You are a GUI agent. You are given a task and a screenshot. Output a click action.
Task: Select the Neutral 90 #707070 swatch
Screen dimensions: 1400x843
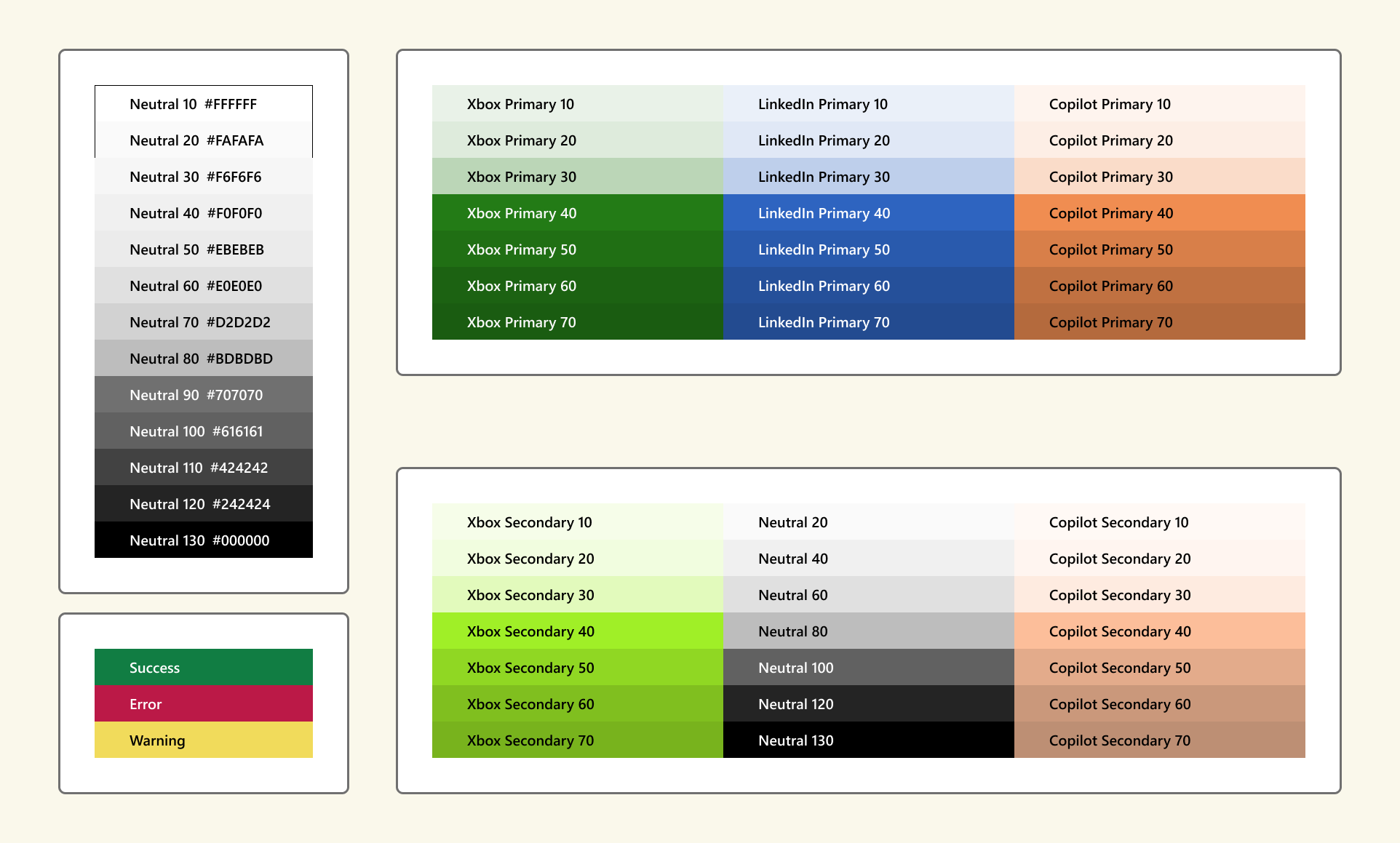click(x=204, y=395)
